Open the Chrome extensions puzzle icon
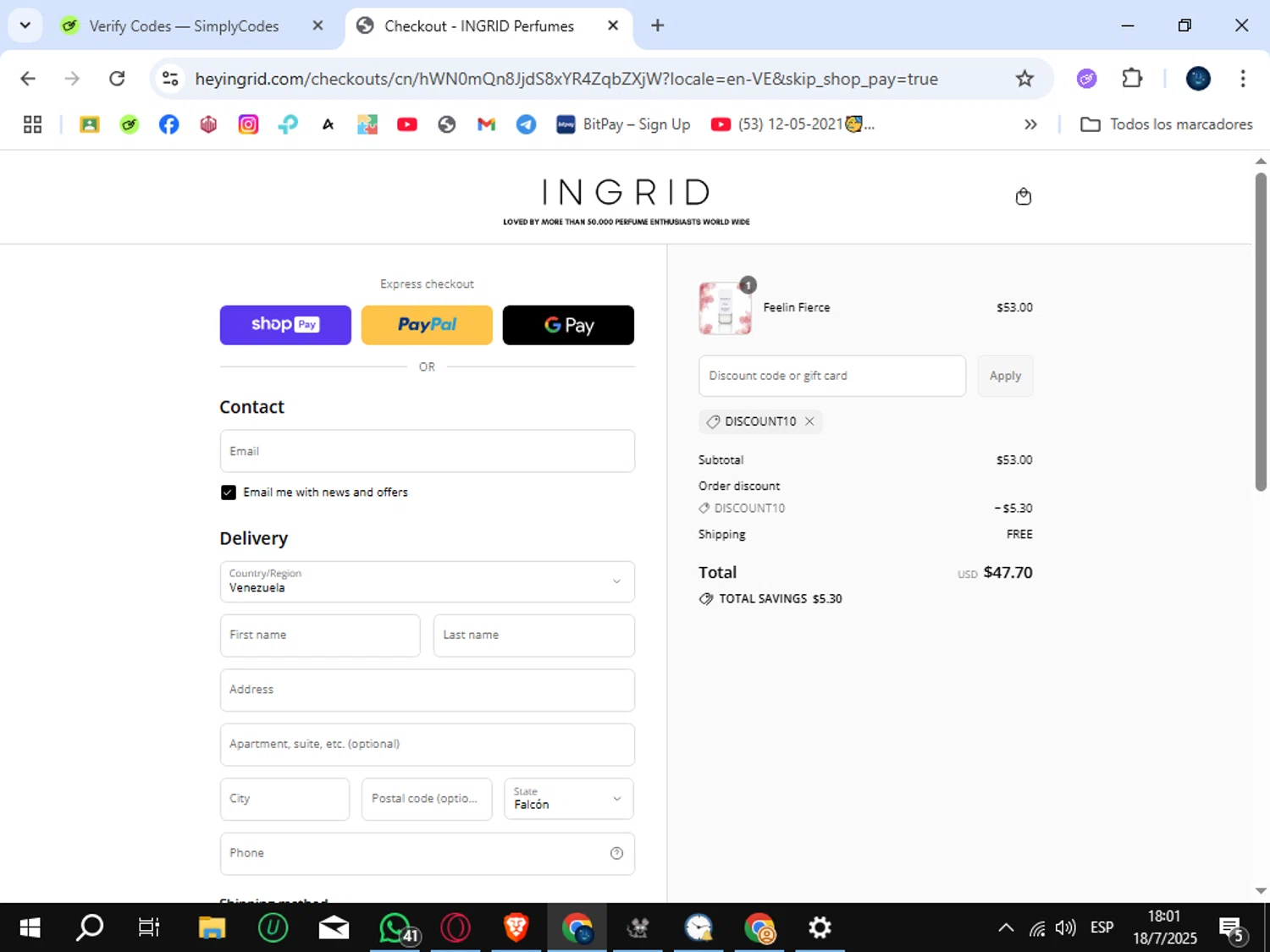 (x=1132, y=79)
